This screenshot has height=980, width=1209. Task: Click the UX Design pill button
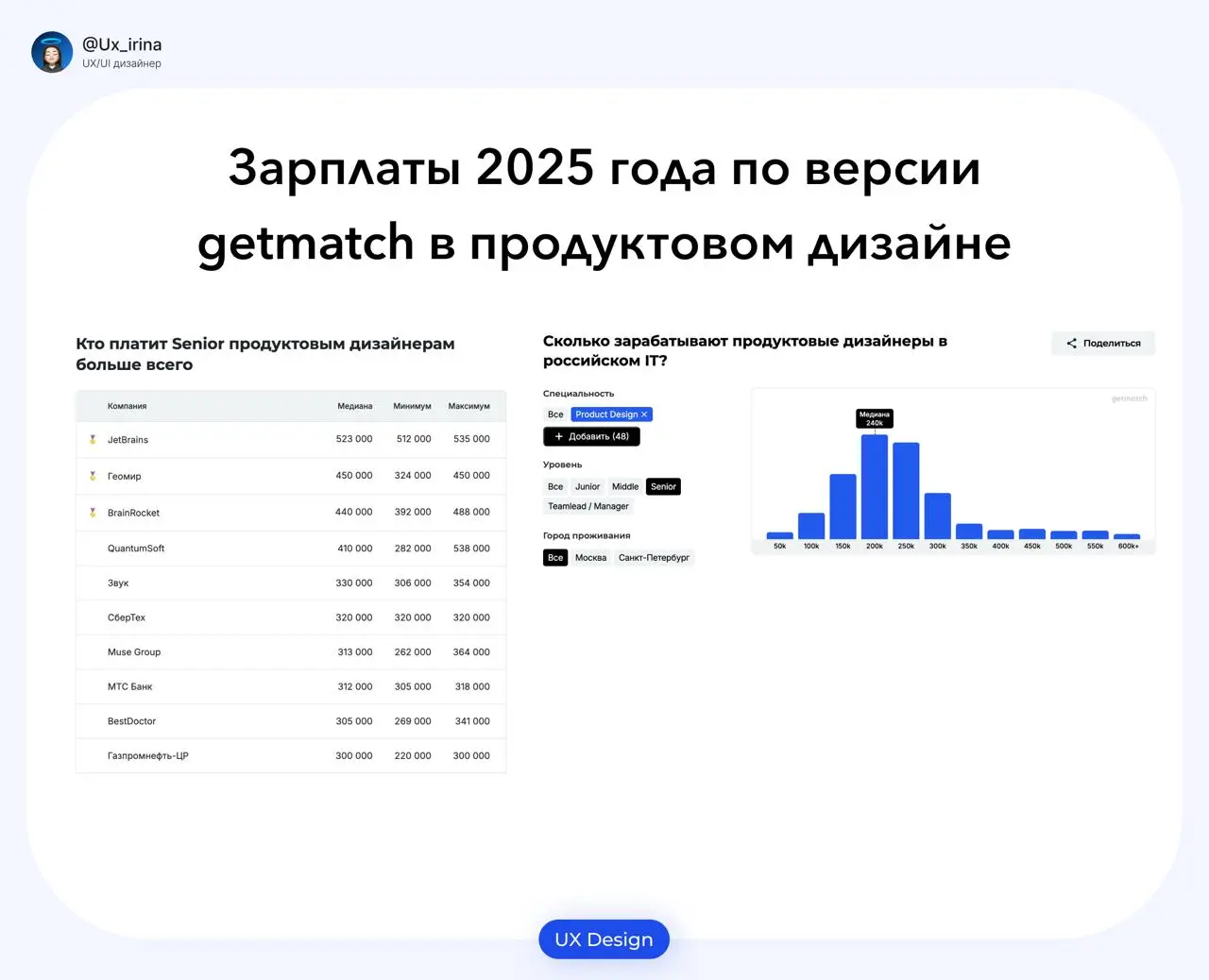tap(604, 939)
